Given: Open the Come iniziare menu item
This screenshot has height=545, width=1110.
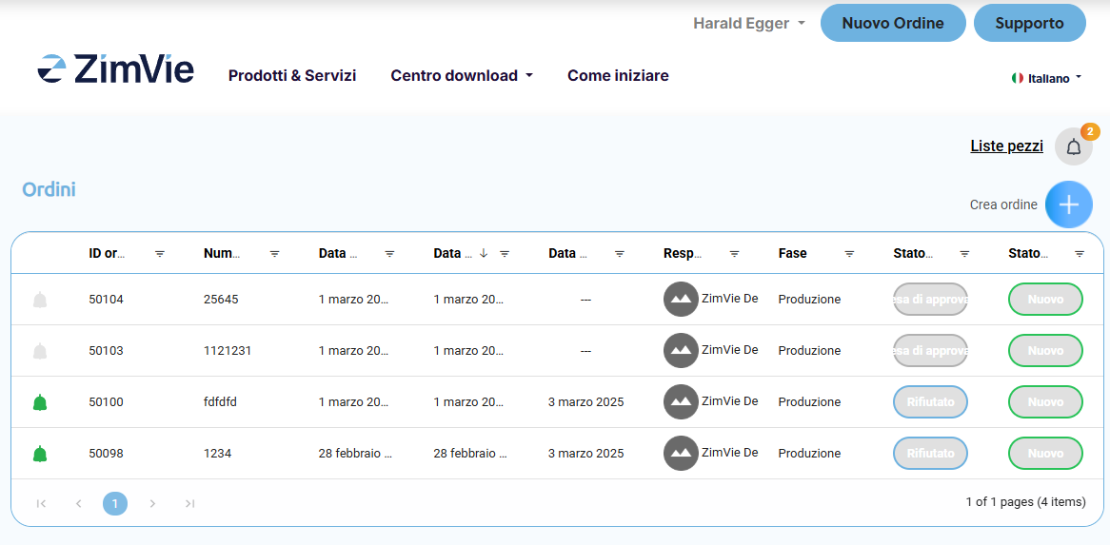Looking at the screenshot, I should (x=618, y=75).
